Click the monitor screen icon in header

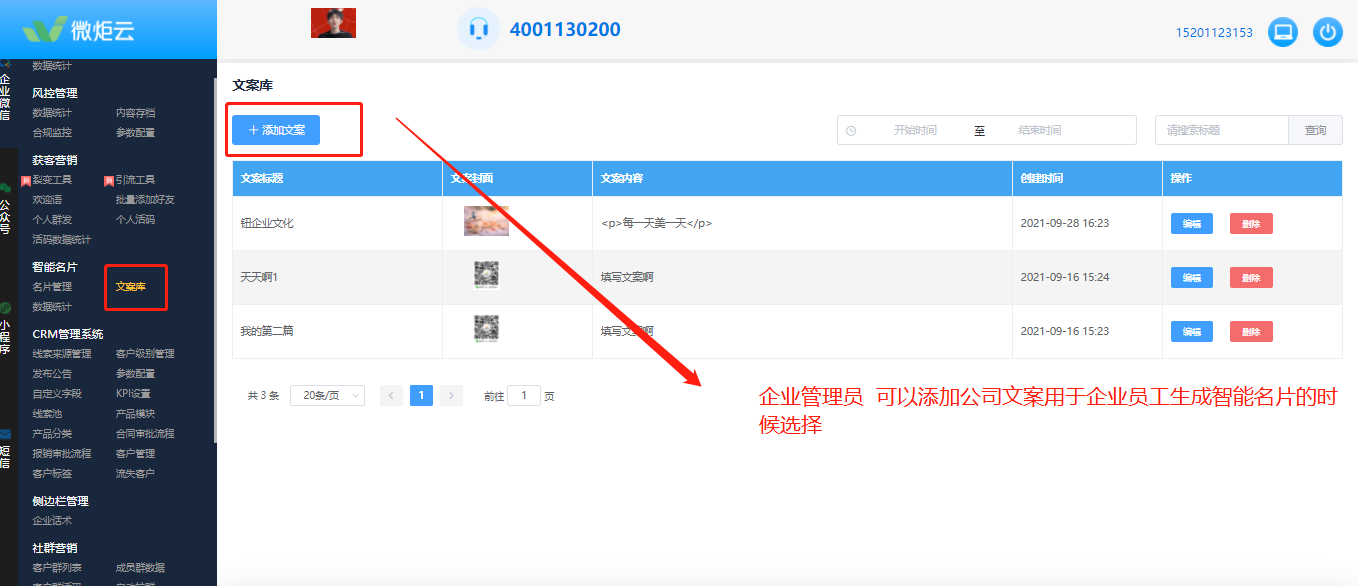tap(1283, 32)
